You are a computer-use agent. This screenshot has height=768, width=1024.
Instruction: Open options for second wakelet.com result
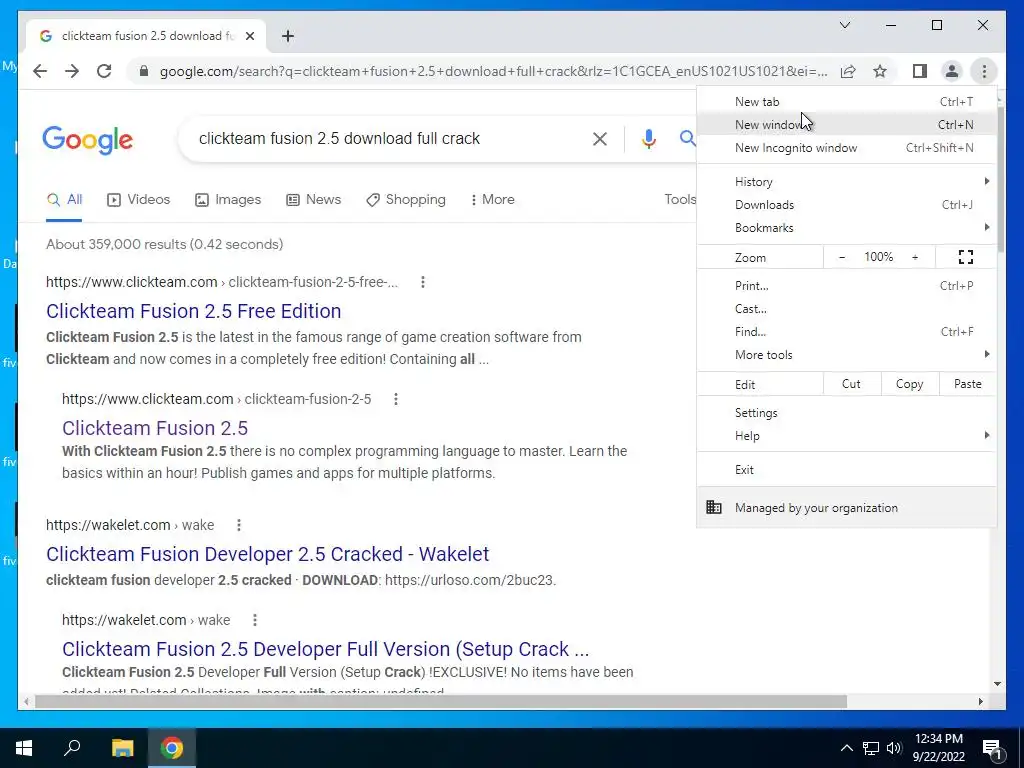255,620
